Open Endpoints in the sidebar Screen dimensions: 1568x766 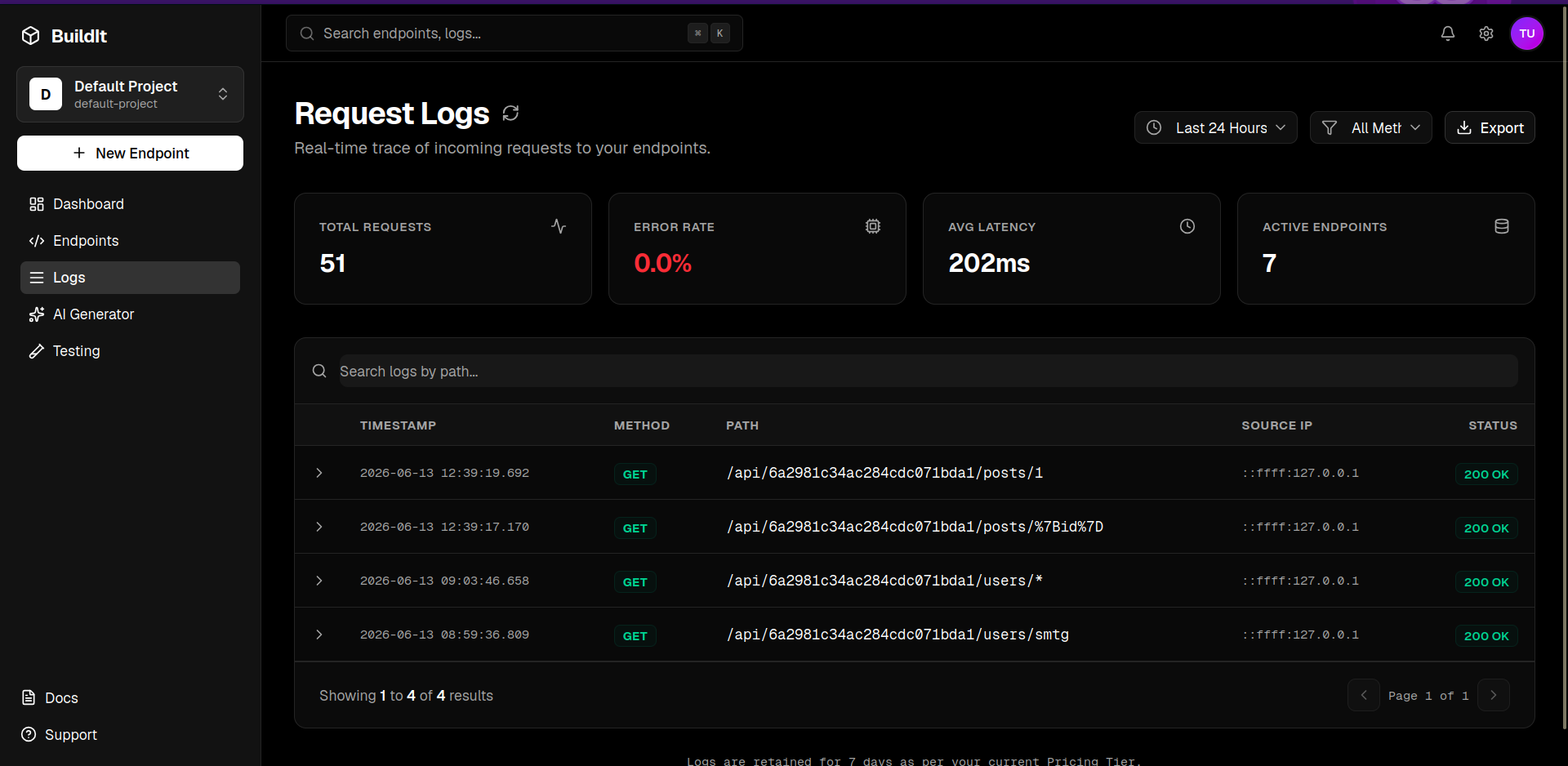130,241
